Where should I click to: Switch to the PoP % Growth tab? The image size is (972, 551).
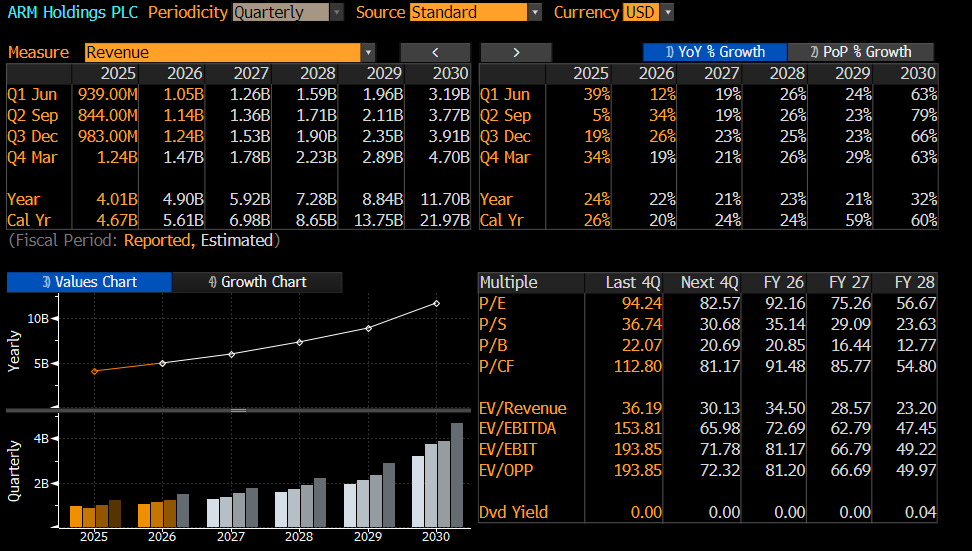click(861, 52)
